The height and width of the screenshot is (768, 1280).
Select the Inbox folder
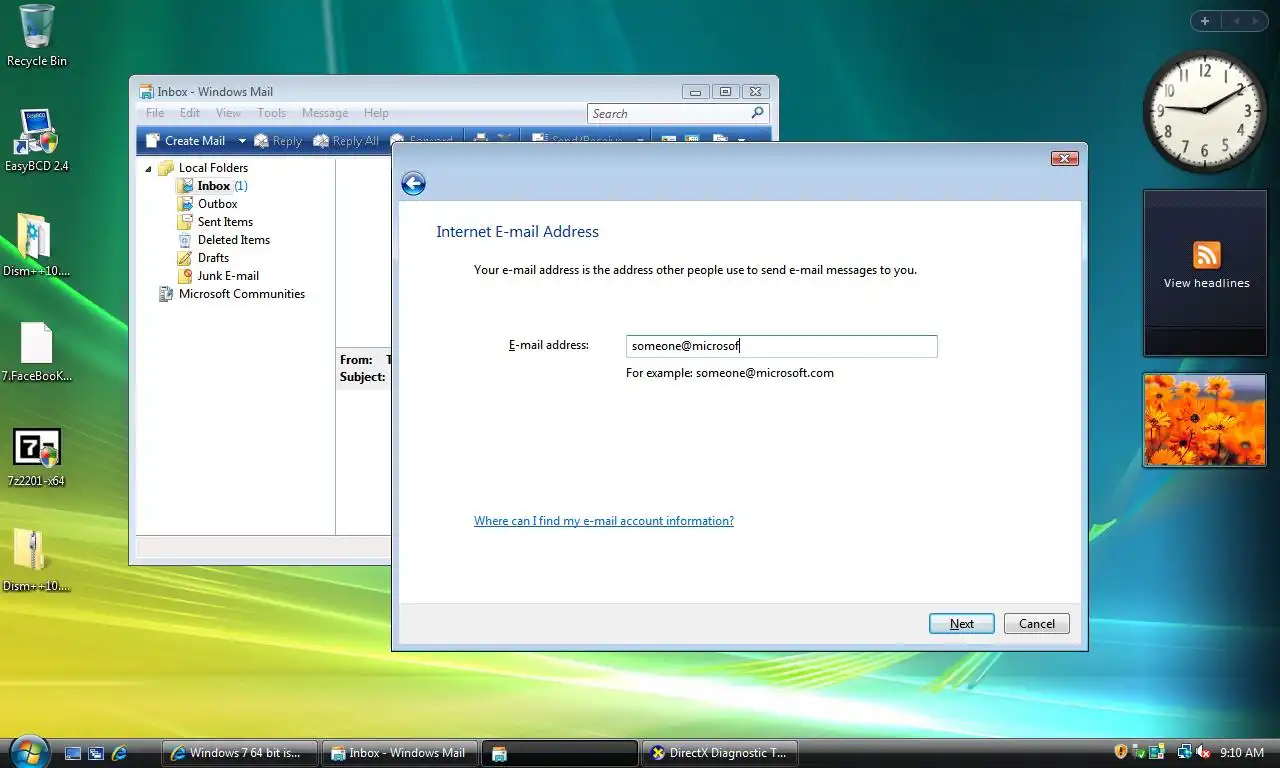point(212,186)
